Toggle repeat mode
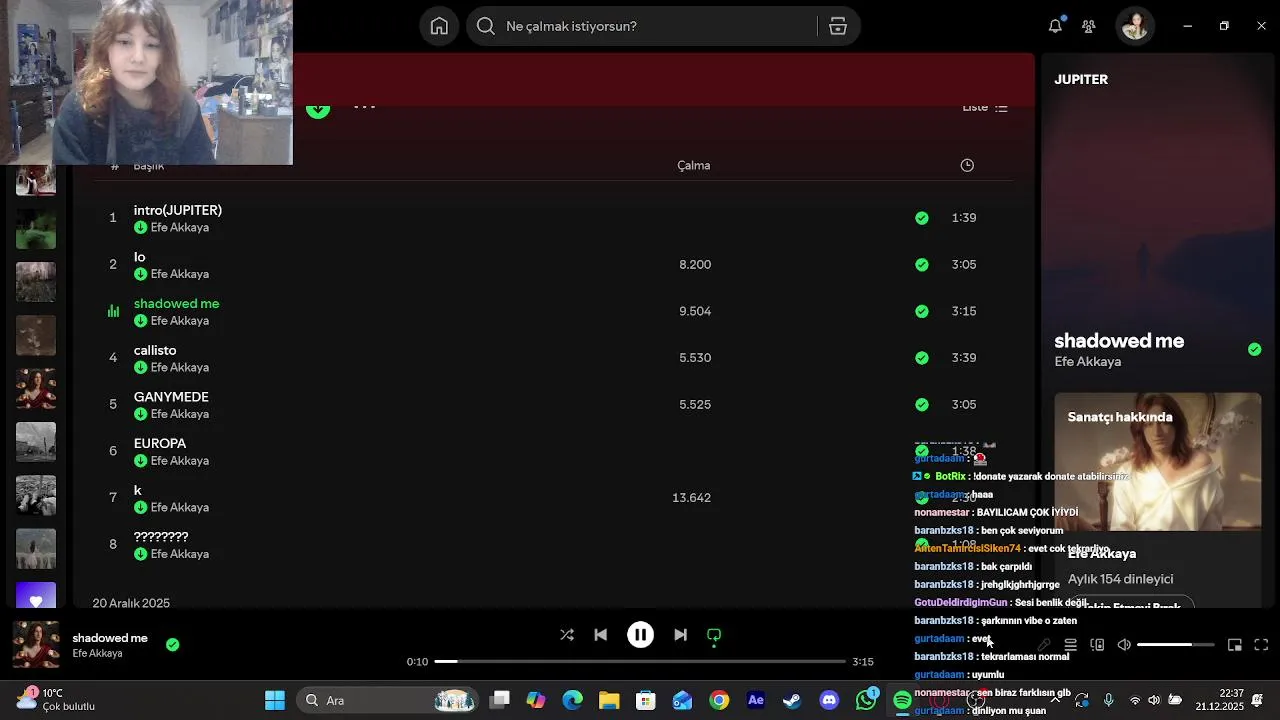The image size is (1280, 720). (x=714, y=635)
